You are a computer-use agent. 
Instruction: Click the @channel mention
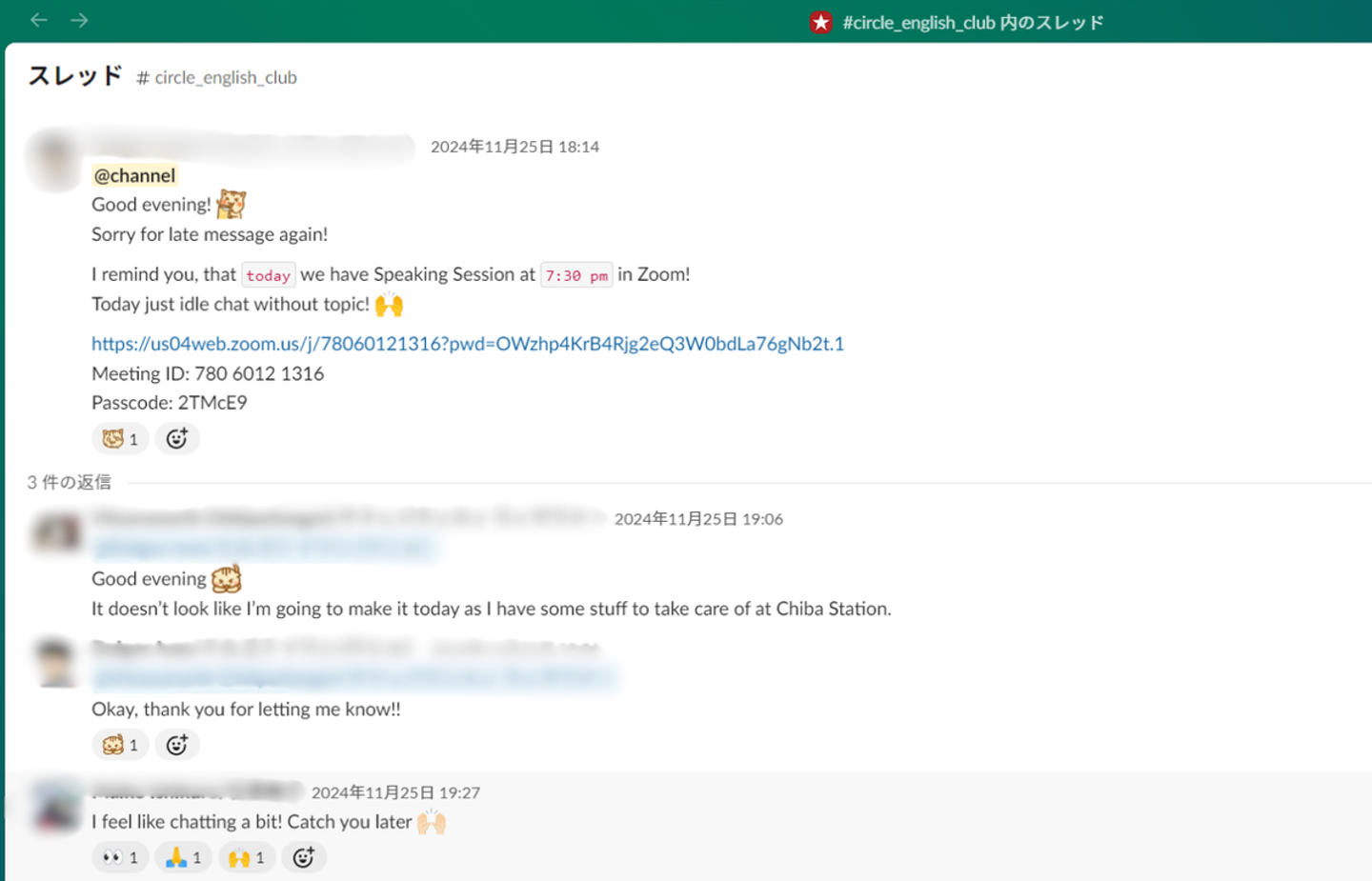coord(134,175)
